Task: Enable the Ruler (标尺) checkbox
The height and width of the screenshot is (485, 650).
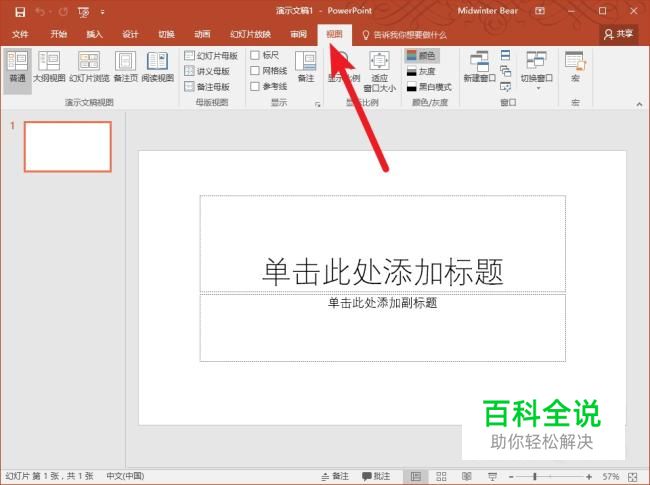Action: tap(255, 55)
